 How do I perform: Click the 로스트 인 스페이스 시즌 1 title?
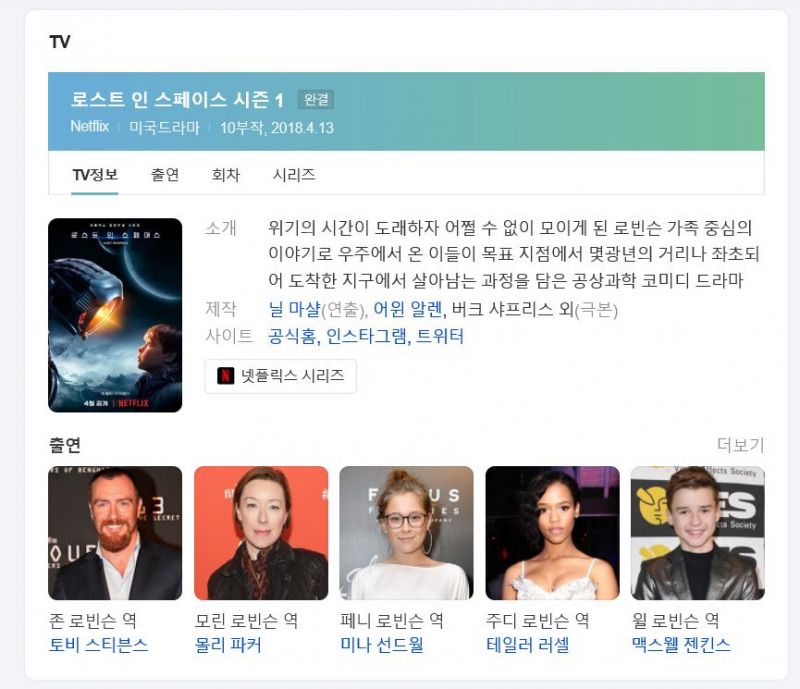tap(177, 100)
